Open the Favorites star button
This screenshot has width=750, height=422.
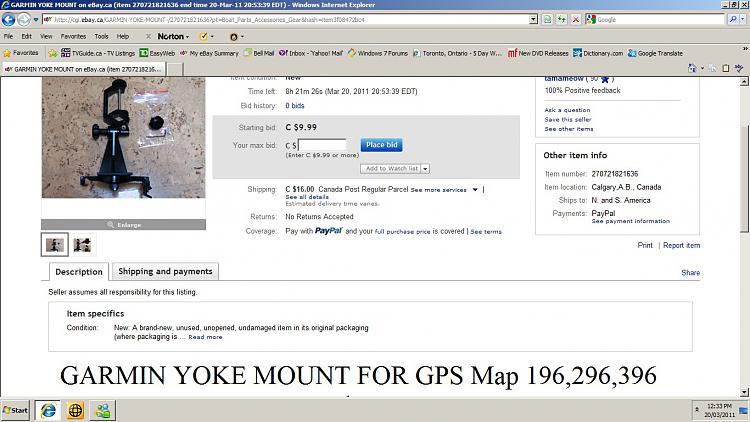[21, 53]
